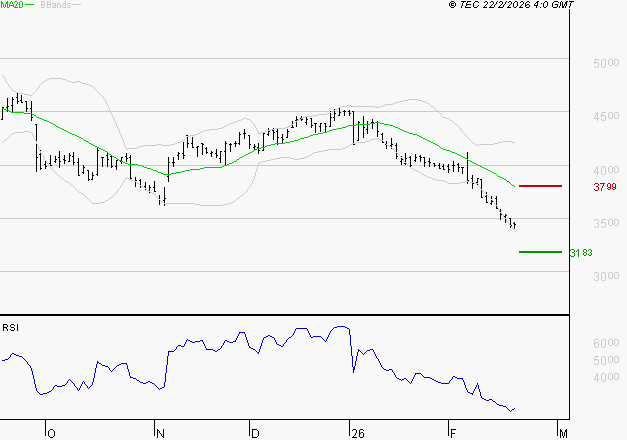Image resolution: width=627 pixels, height=440 pixels.
Task: Click the 26 year marker on time axis
Action: (x=358, y=434)
